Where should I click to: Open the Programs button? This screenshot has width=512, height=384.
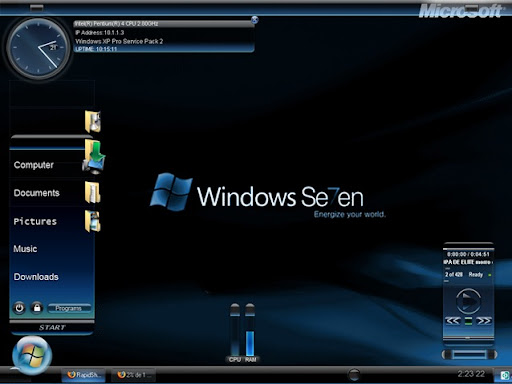69,308
